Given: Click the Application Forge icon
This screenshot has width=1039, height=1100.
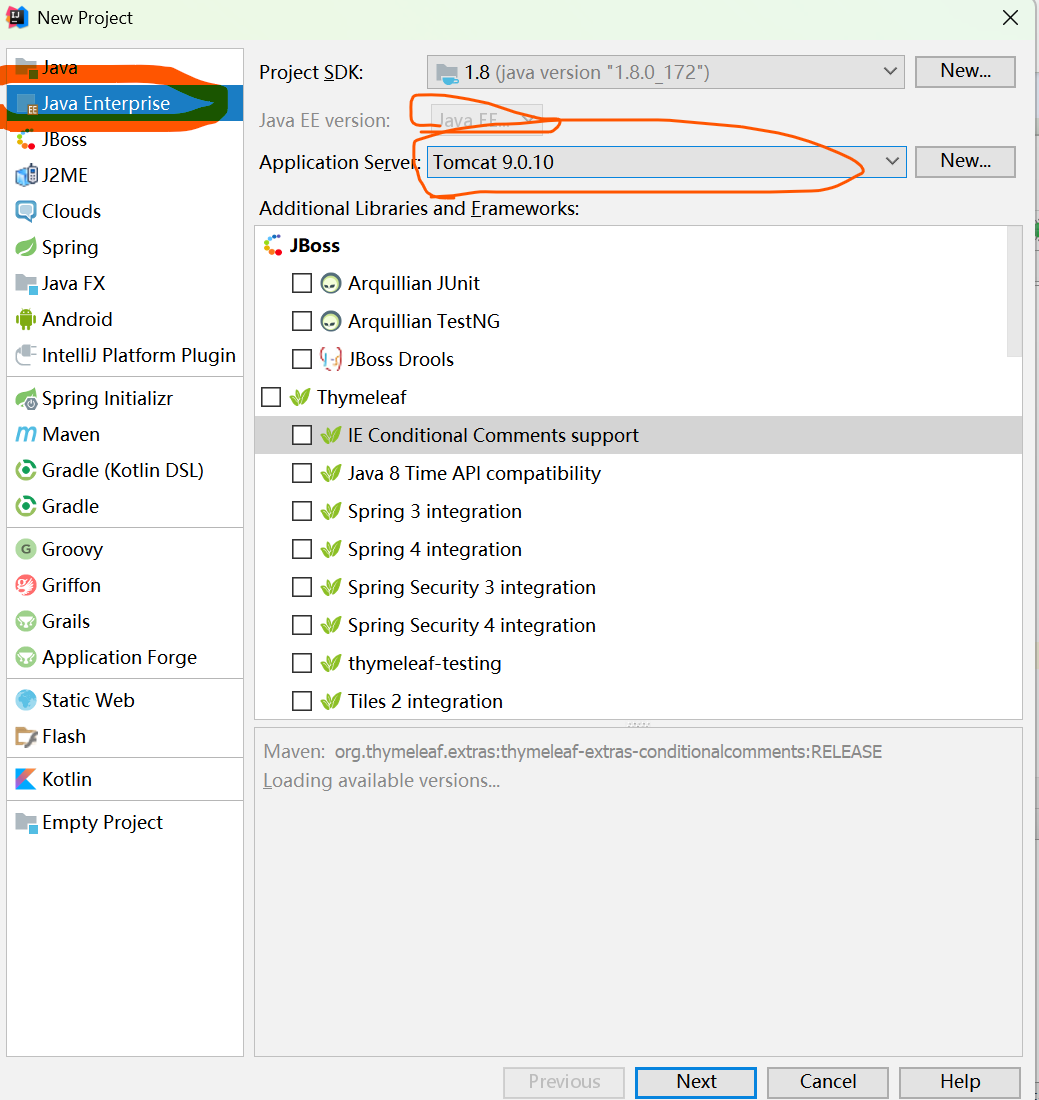Looking at the screenshot, I should coord(26,657).
